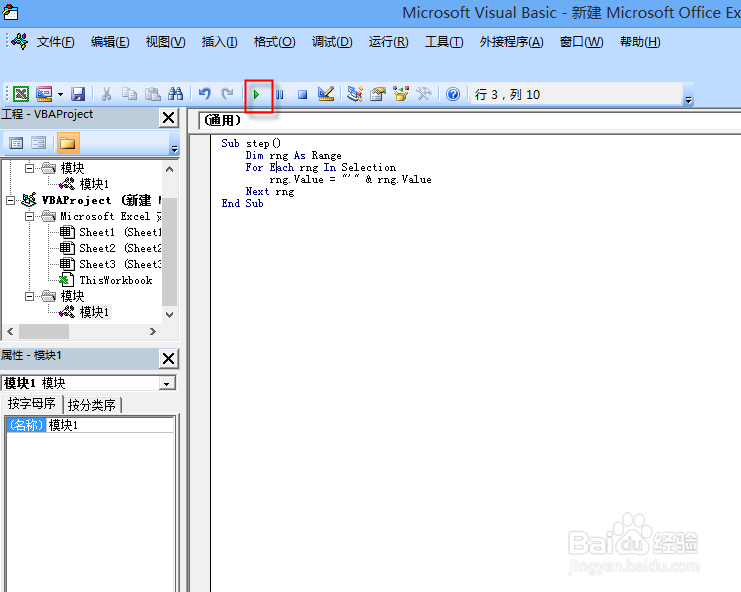Image resolution: width=741 pixels, height=592 pixels.
Task: Click the code line 'Next rng'
Action: click(270, 192)
